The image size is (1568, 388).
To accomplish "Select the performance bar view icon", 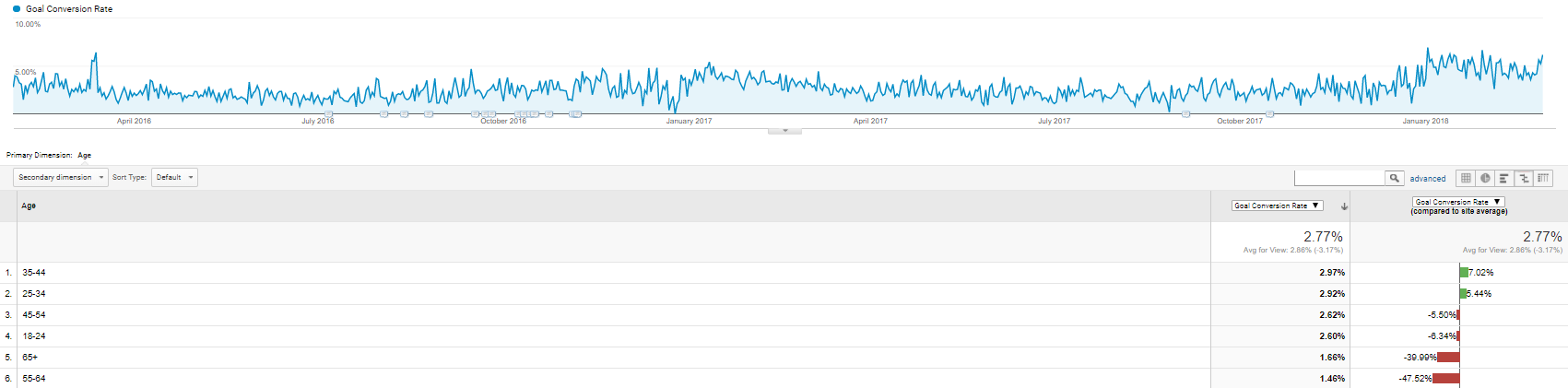I will pos(1504,178).
